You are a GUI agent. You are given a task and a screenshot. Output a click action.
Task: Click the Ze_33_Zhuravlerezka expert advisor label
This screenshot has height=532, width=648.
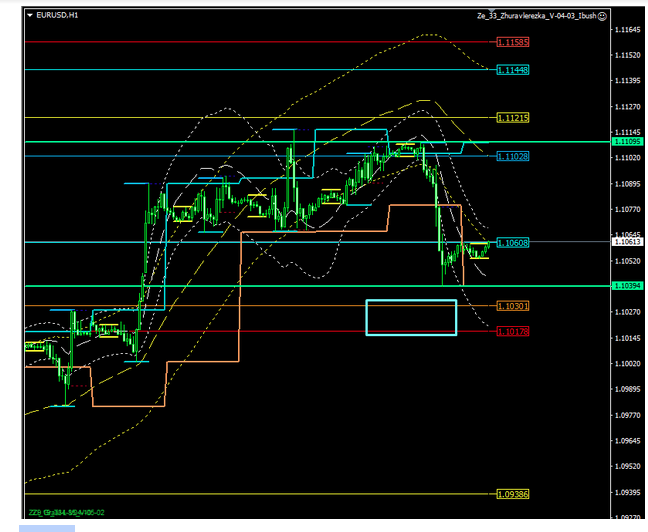point(531,17)
